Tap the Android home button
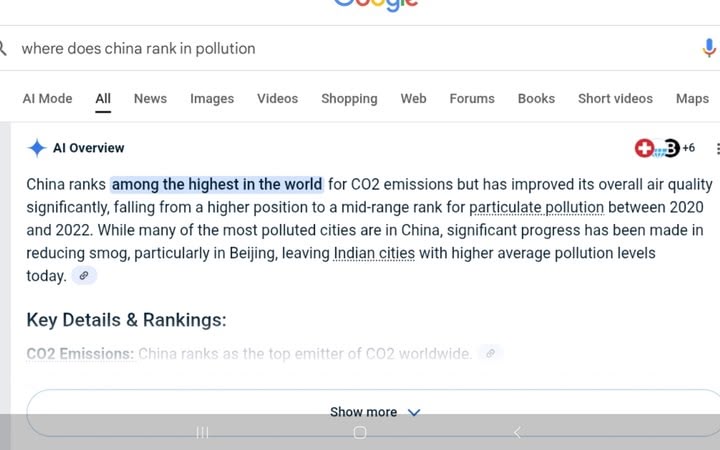720x450 pixels. (360, 432)
